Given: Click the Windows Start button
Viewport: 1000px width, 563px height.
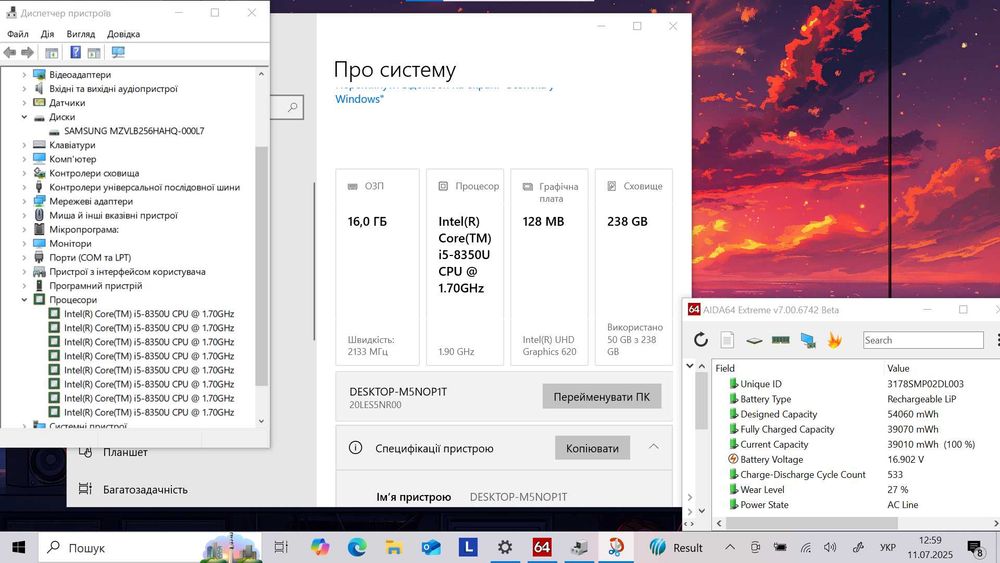Looking at the screenshot, I should pos(18,547).
